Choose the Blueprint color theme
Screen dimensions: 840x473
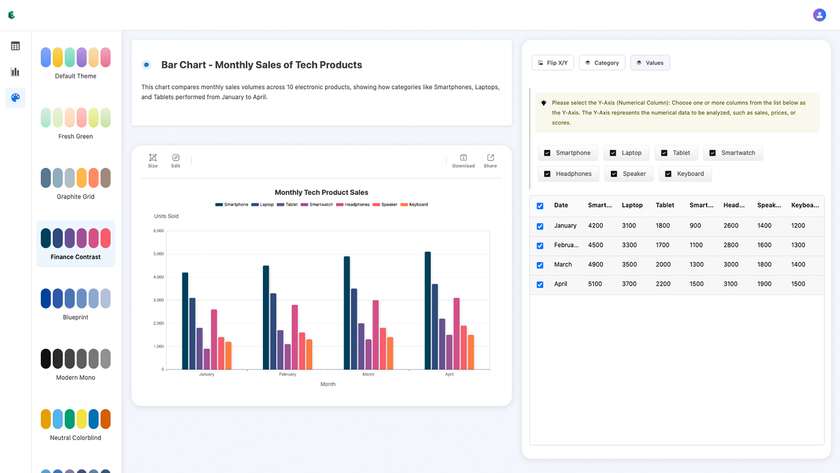point(75,299)
